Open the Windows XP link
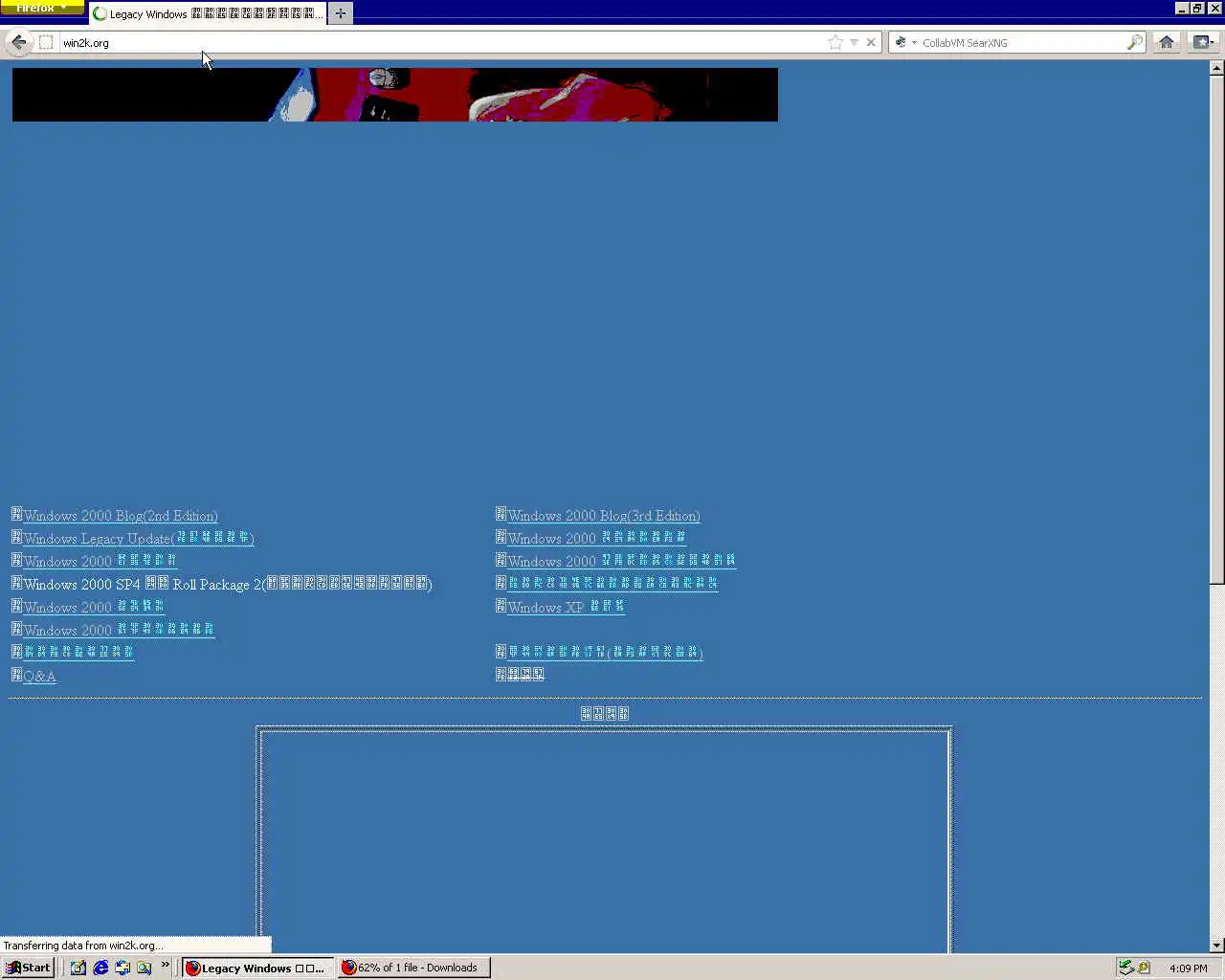This screenshot has height=980, width=1225. (566, 607)
